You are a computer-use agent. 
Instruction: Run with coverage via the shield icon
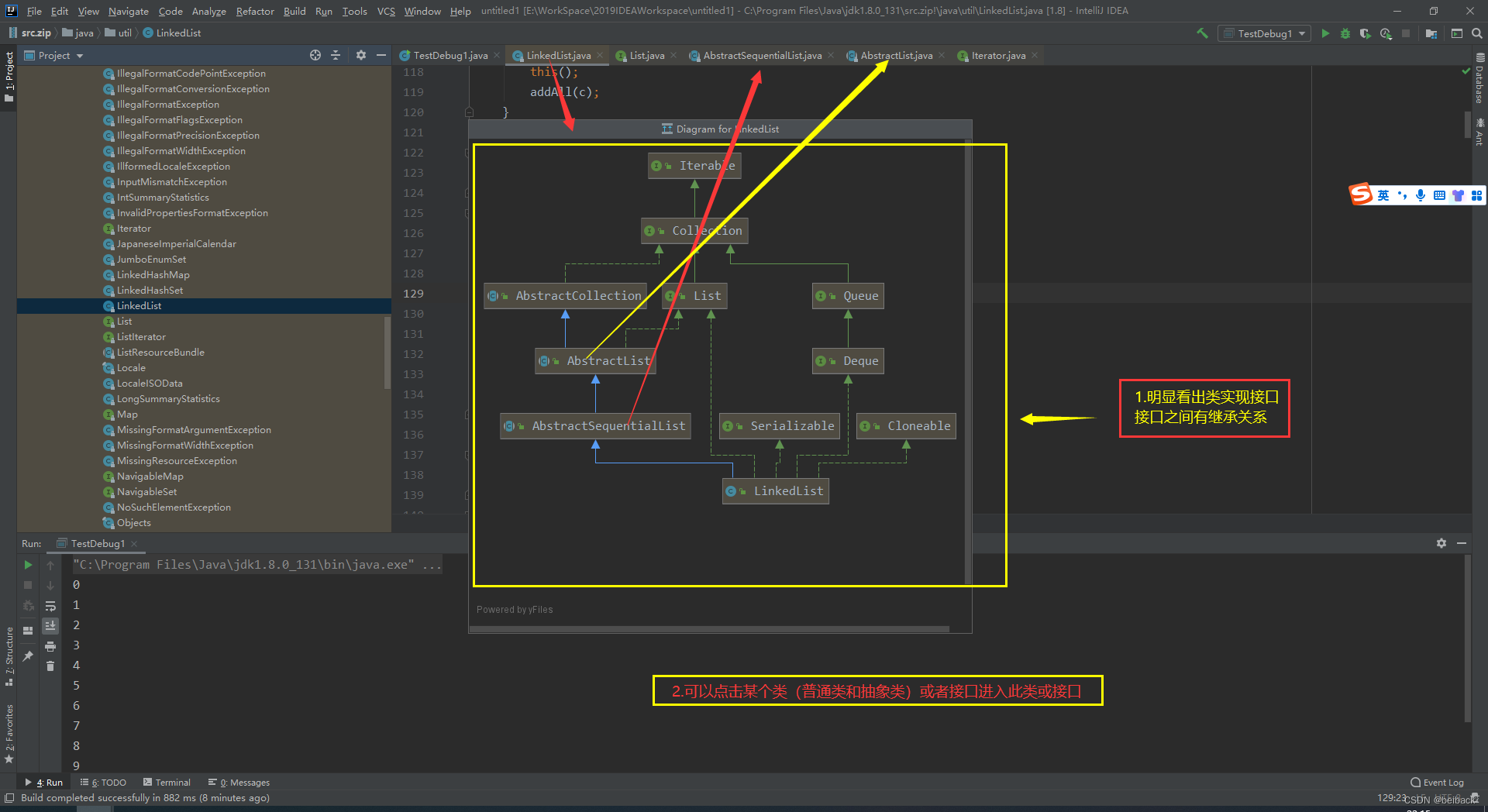(x=1366, y=33)
